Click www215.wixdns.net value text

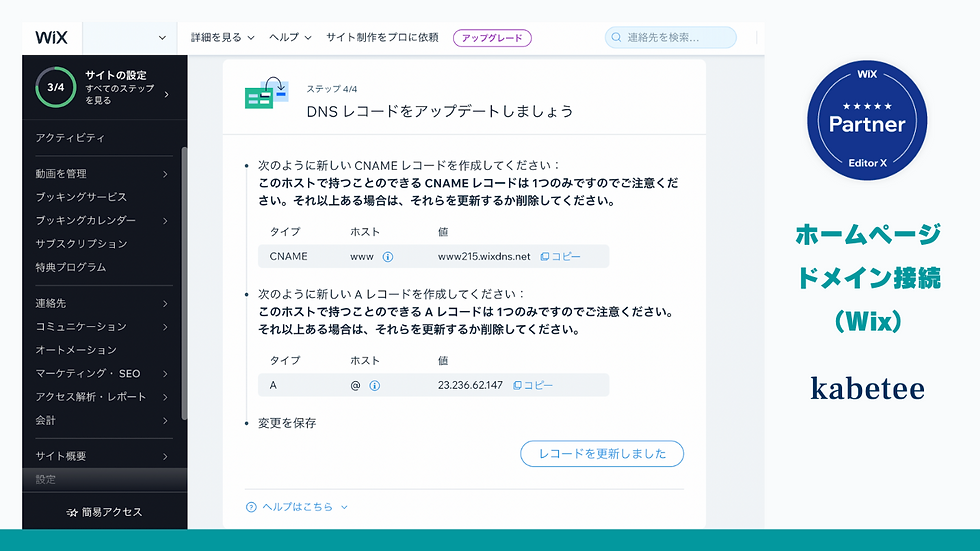click(484, 256)
